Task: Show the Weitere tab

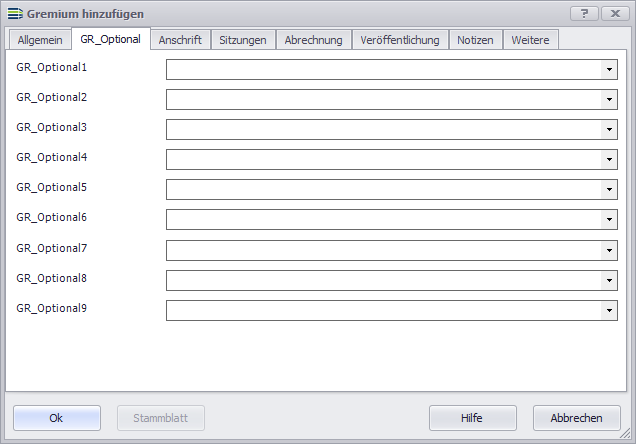Action: coord(530,40)
